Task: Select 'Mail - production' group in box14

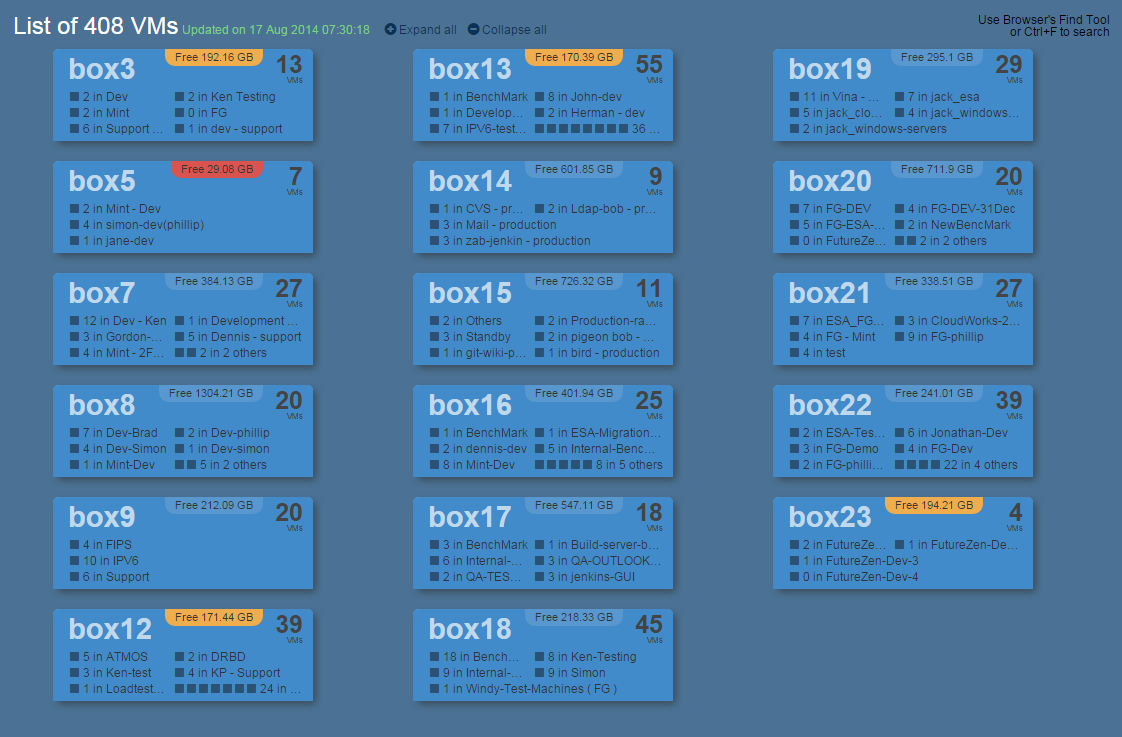Action: click(498, 225)
